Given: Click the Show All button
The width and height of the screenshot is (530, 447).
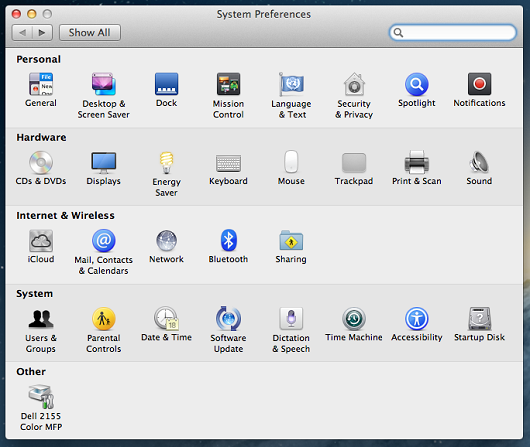Looking at the screenshot, I should pos(90,32).
